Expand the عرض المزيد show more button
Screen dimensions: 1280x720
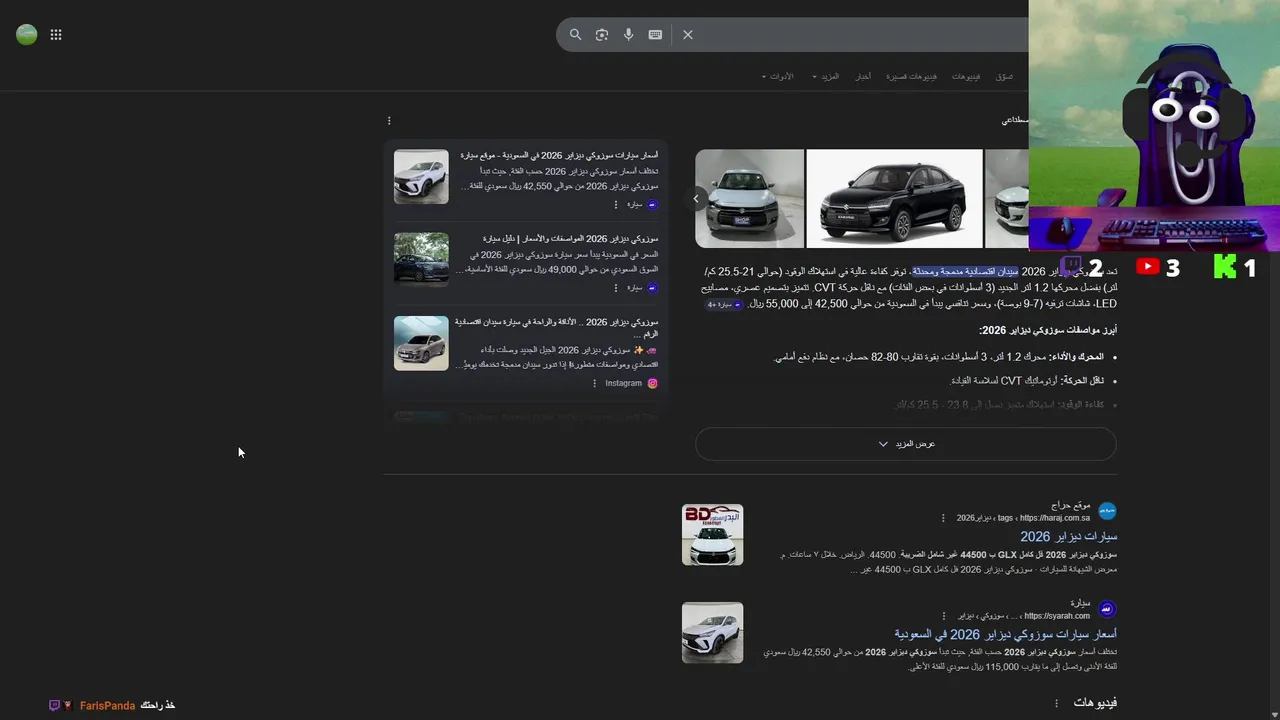906,443
